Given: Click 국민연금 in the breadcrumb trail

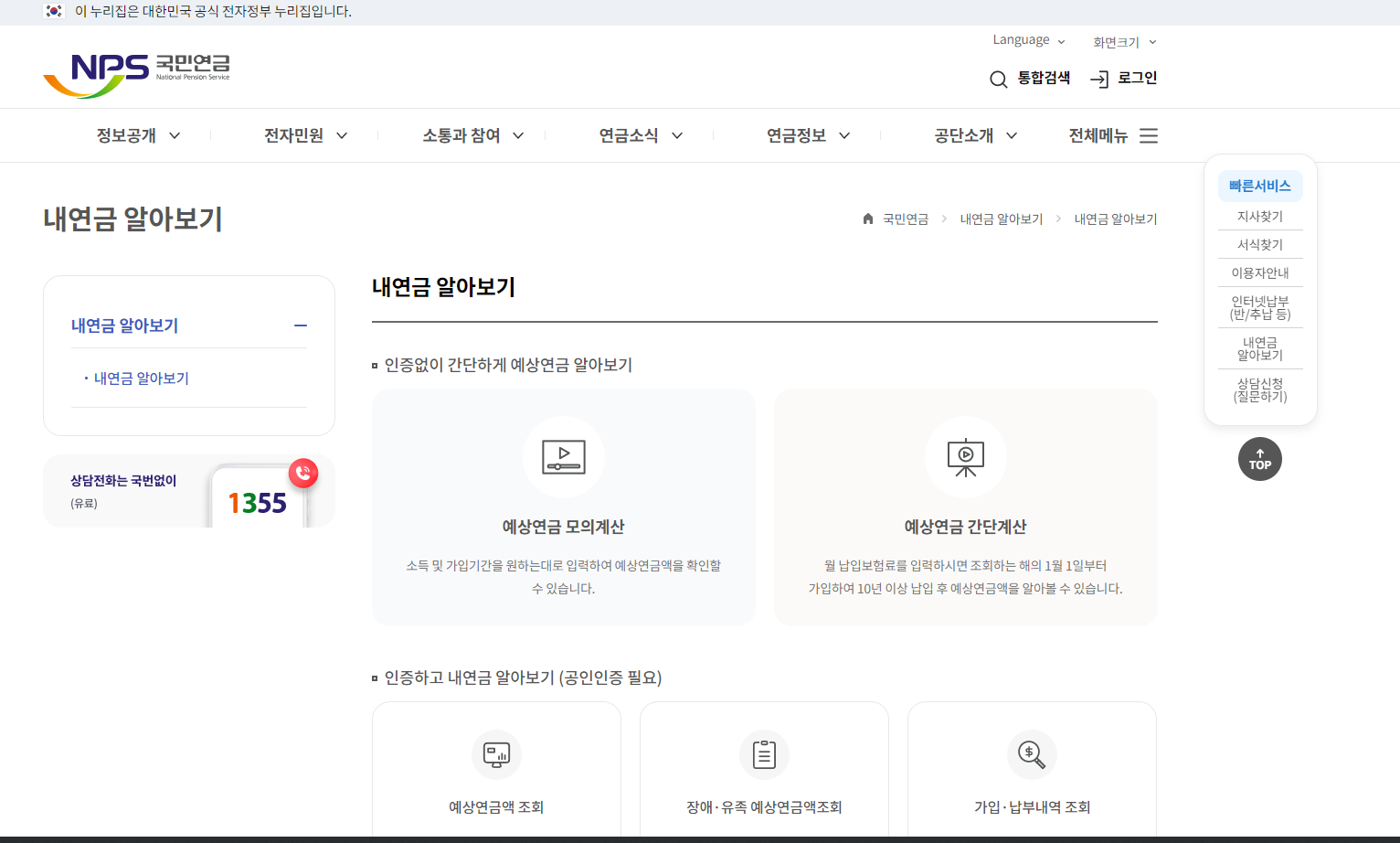Looking at the screenshot, I should pos(905,219).
